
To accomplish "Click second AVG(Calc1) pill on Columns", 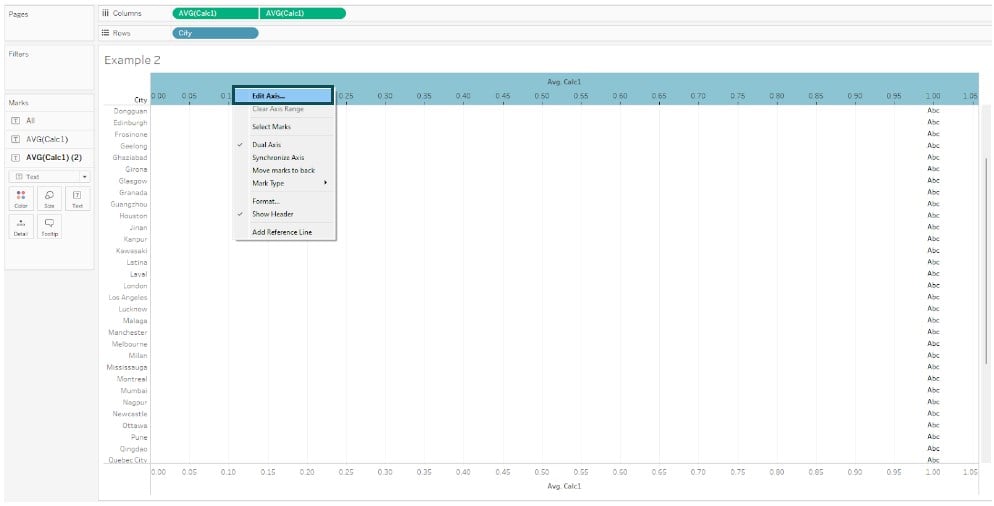I will [302, 13].
